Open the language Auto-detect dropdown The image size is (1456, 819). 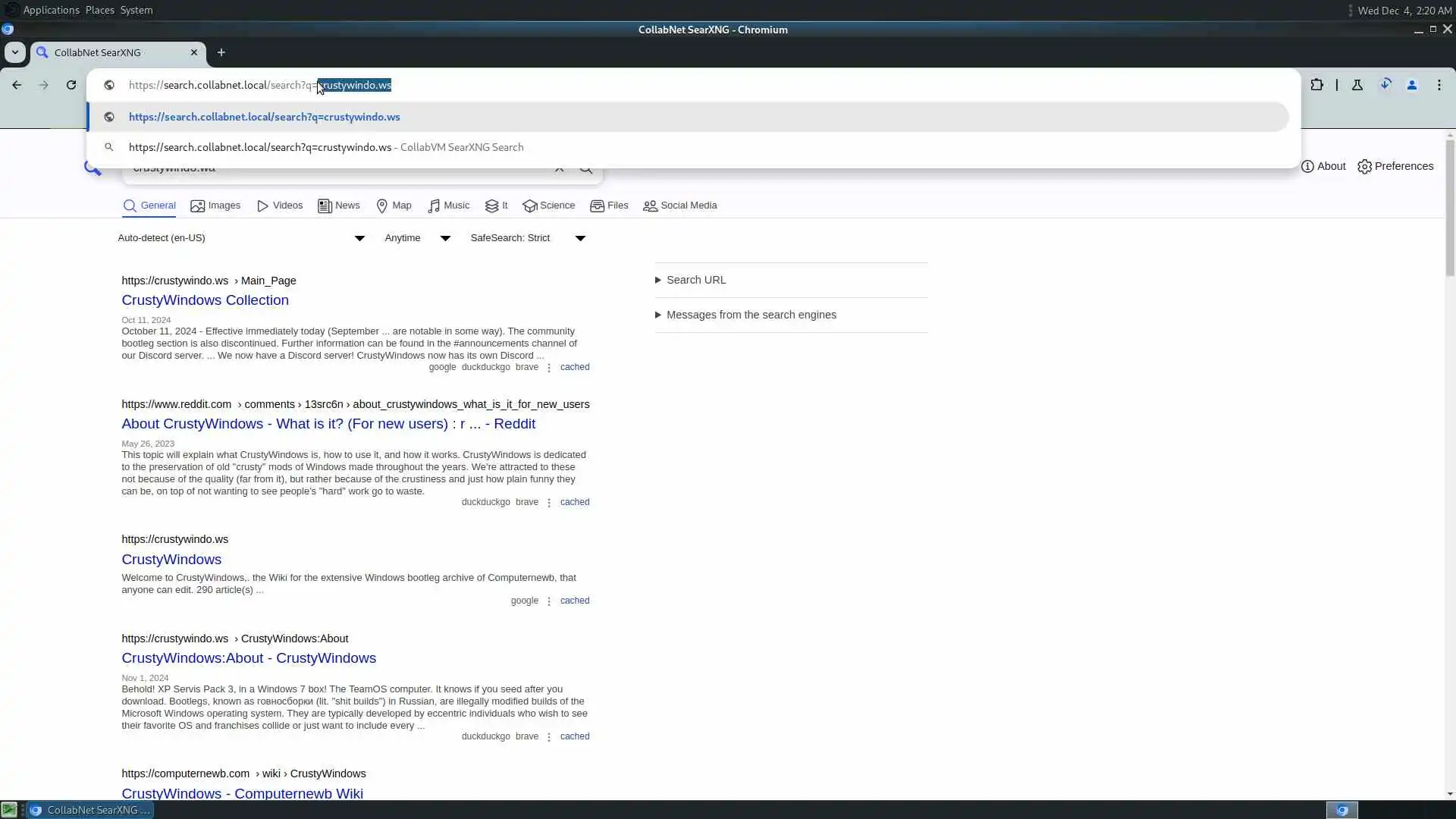240,238
